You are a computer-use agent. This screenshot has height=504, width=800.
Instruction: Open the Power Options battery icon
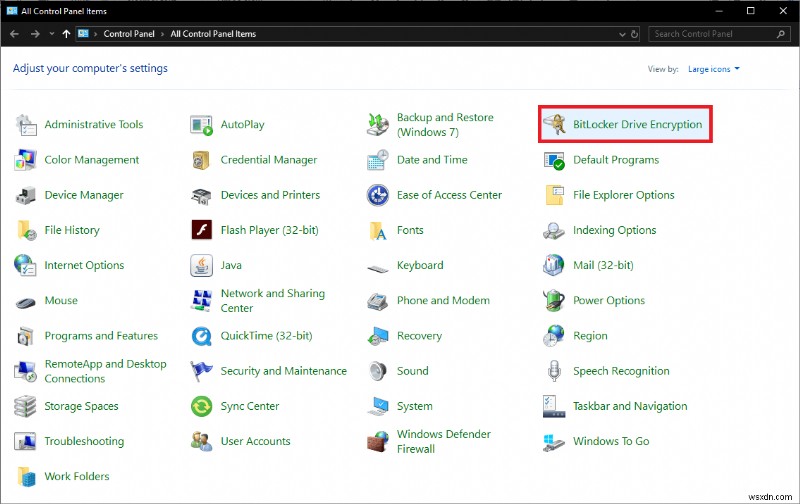pos(554,300)
